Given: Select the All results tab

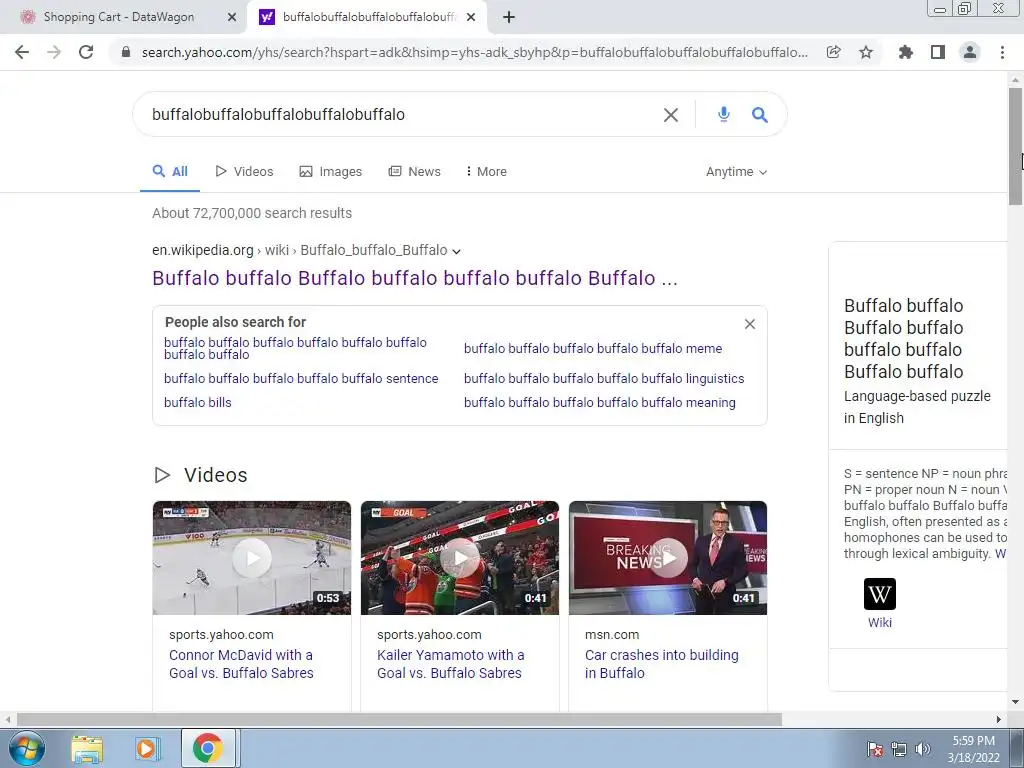Looking at the screenshot, I should pyautogui.click(x=170, y=172).
